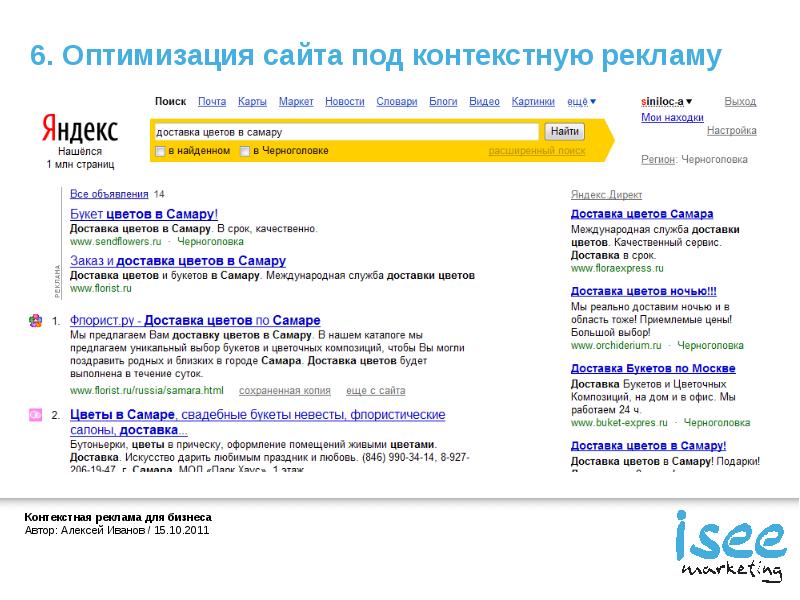The image size is (800, 600).
Task: Click 'сохраненная копия' under first result
Action: [x=284, y=390]
